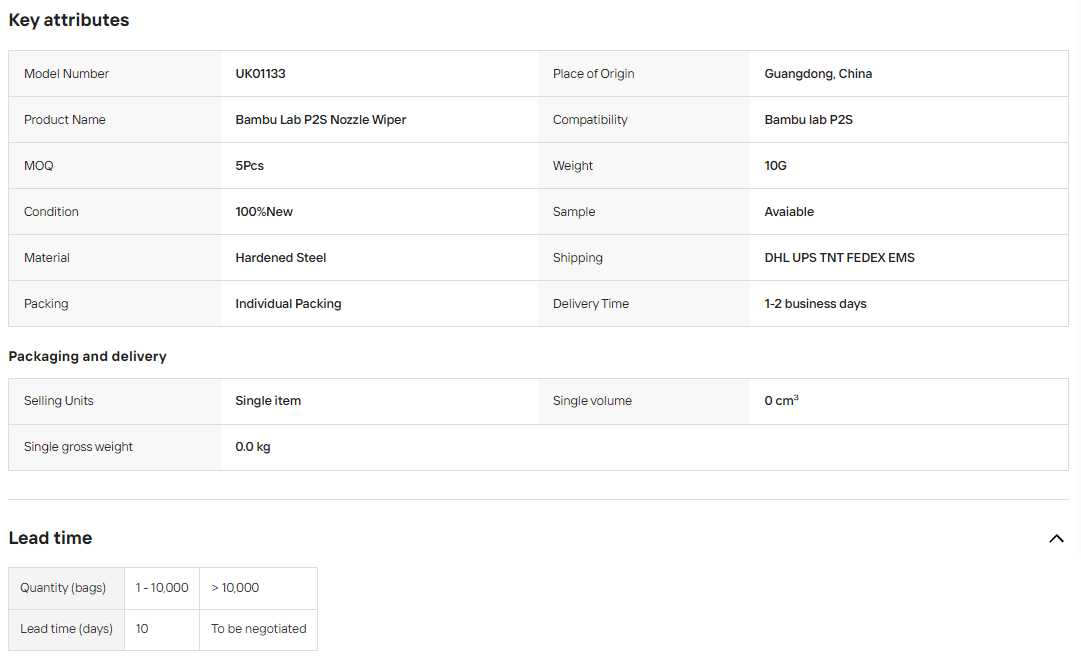Screen dimensions: 1081x658
Task: Click the DHL UPS TNT FEDEX EMS text
Action: pos(839,258)
